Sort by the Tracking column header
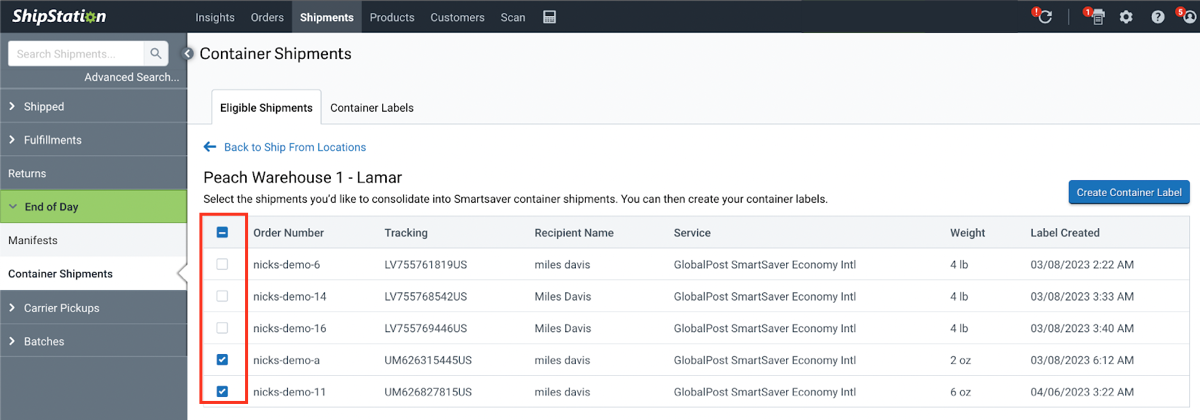 point(406,232)
